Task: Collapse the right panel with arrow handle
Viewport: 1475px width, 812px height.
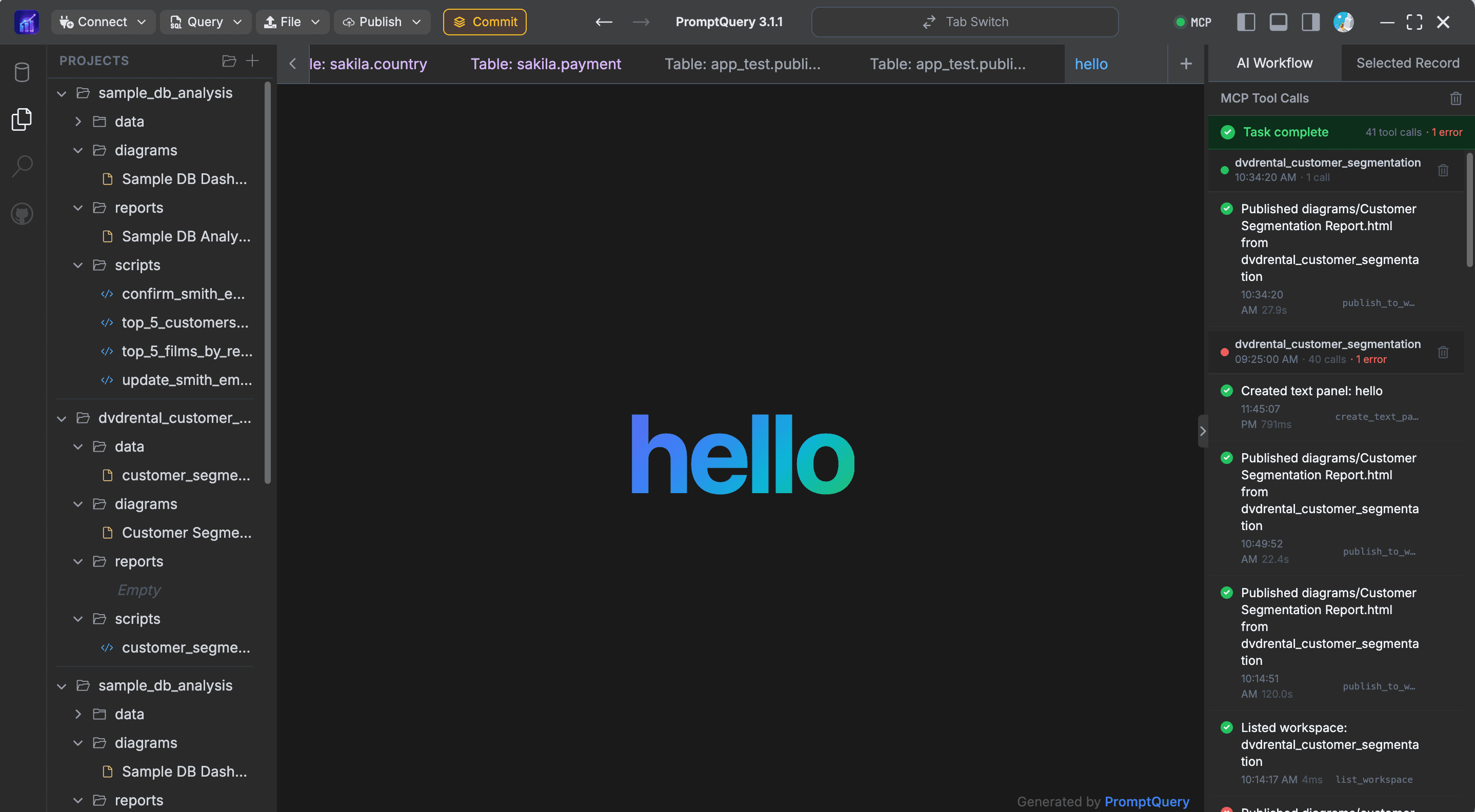Action: coord(1203,431)
